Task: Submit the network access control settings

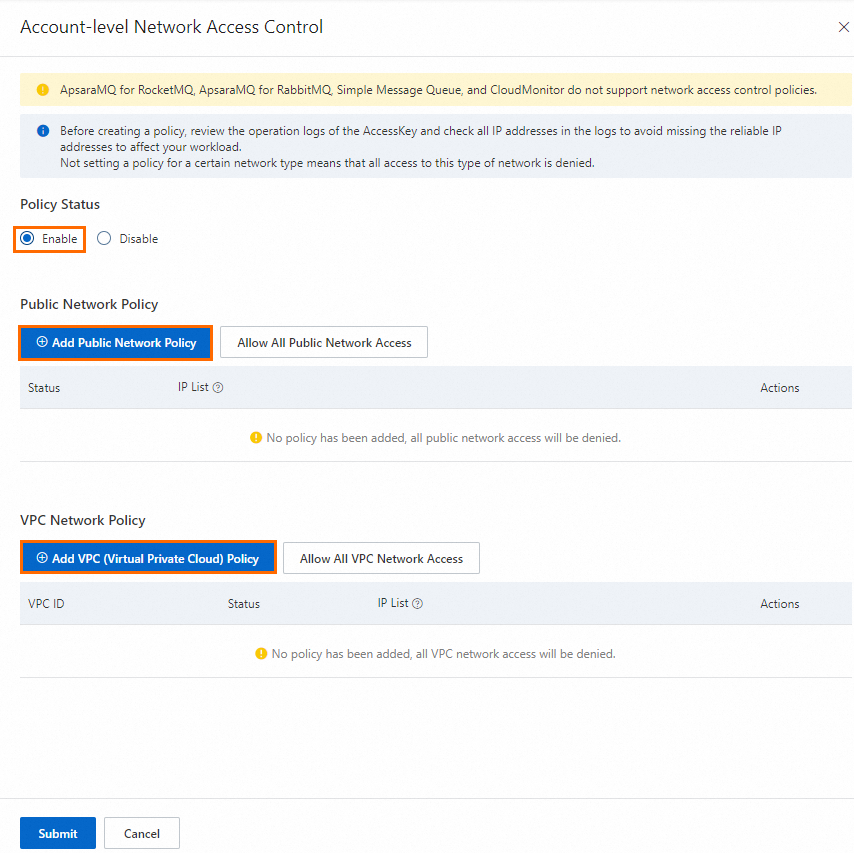Action: pyautogui.click(x=58, y=833)
